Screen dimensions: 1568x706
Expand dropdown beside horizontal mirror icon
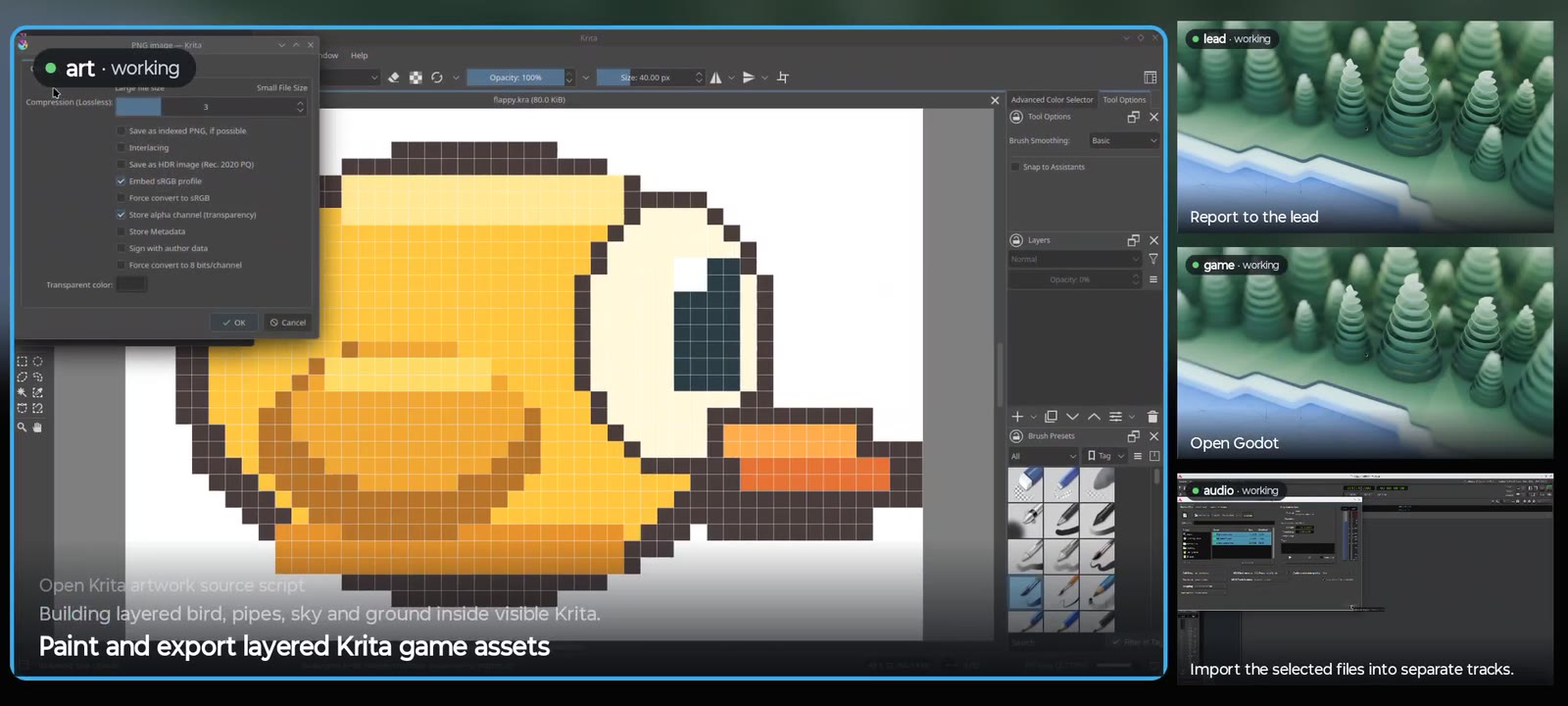[x=730, y=77]
